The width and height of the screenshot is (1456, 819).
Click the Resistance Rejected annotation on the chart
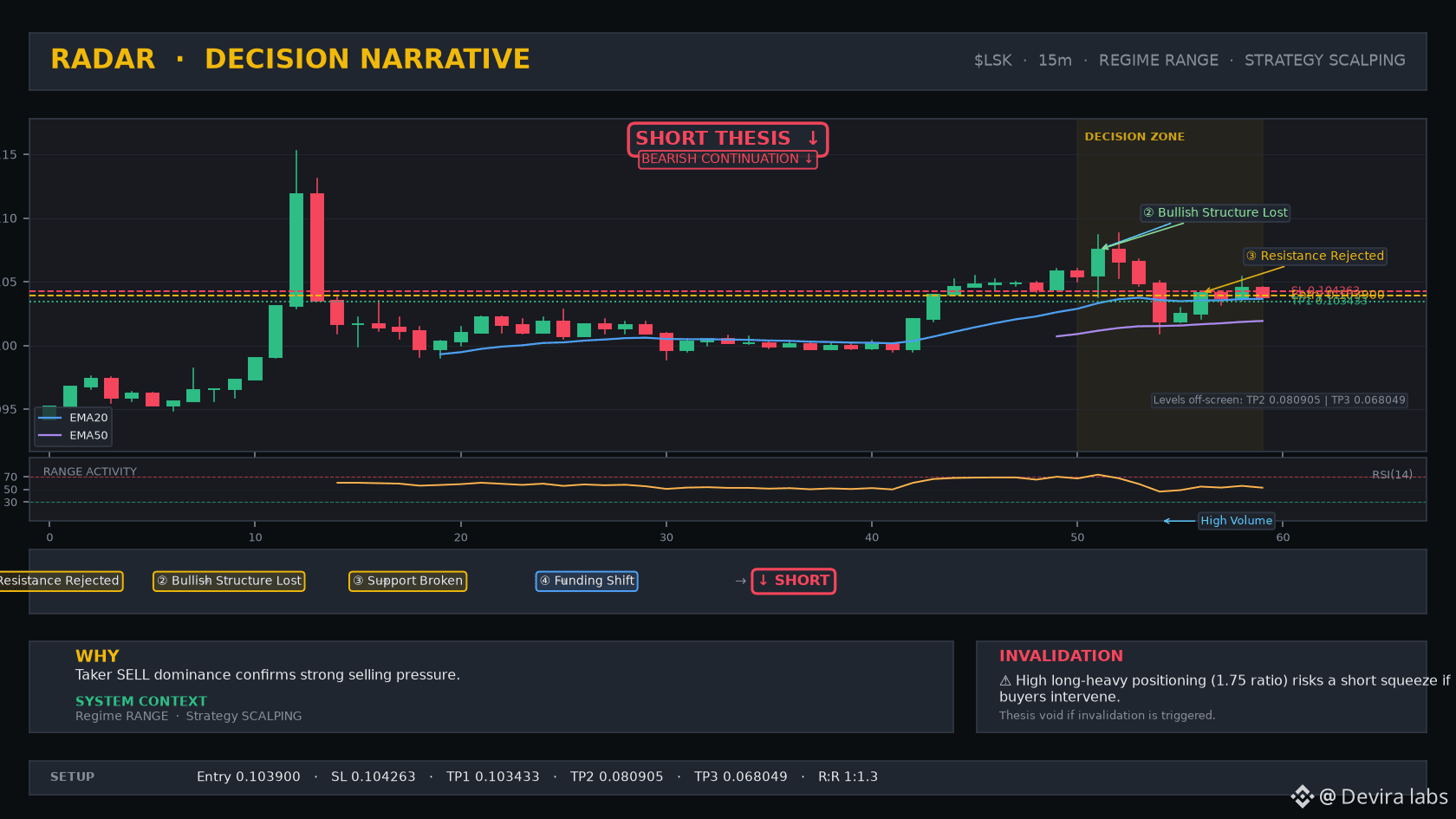coord(1316,257)
